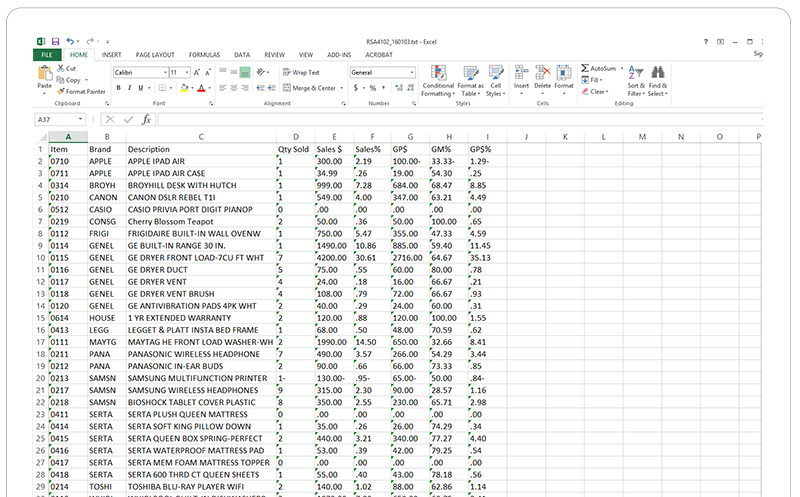The height and width of the screenshot is (497, 800).
Task: Decrease the cell indent
Action: click(260, 88)
